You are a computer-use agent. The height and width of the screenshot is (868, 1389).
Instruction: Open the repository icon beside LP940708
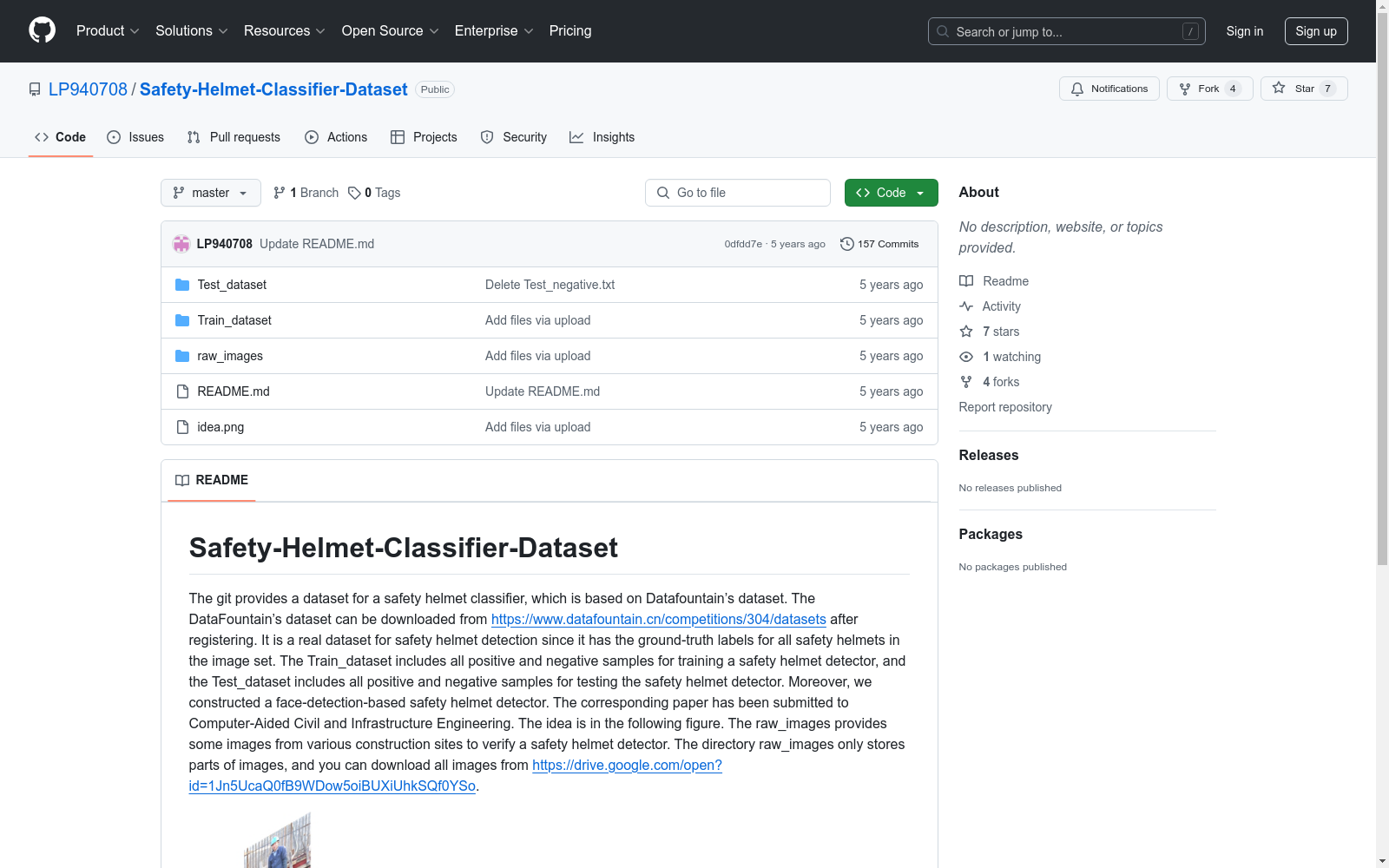tap(35, 89)
